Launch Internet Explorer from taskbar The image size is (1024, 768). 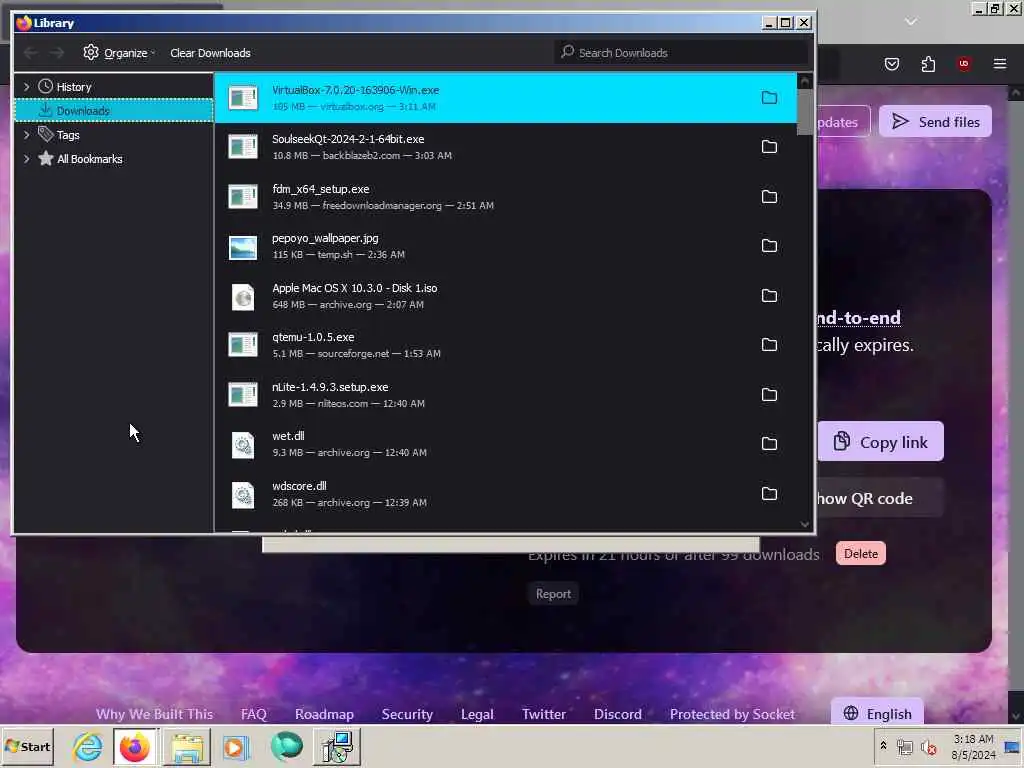coord(88,746)
